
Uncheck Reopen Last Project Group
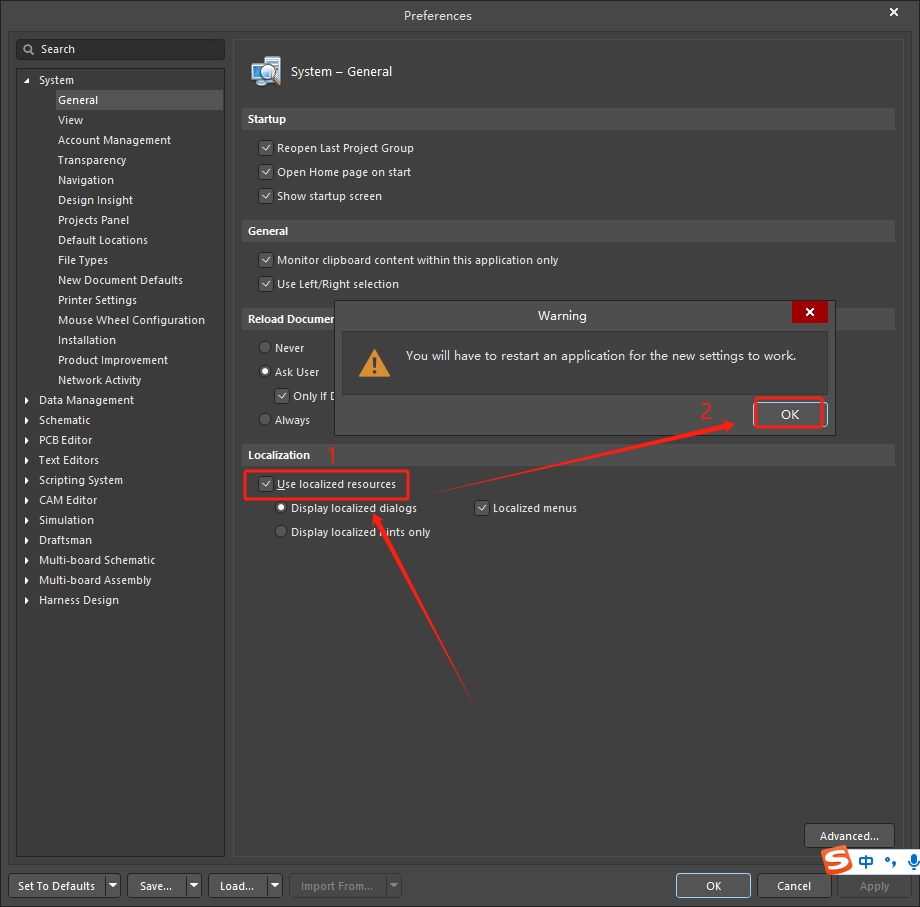pyautogui.click(x=266, y=148)
